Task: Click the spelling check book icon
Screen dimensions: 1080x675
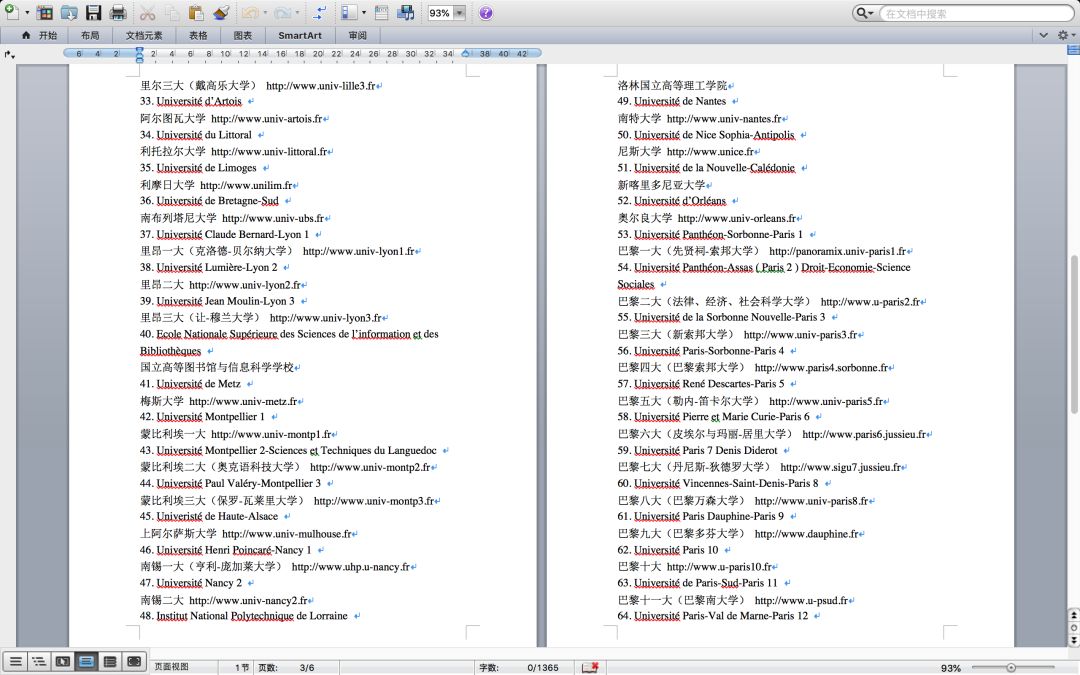Action: coord(590,667)
